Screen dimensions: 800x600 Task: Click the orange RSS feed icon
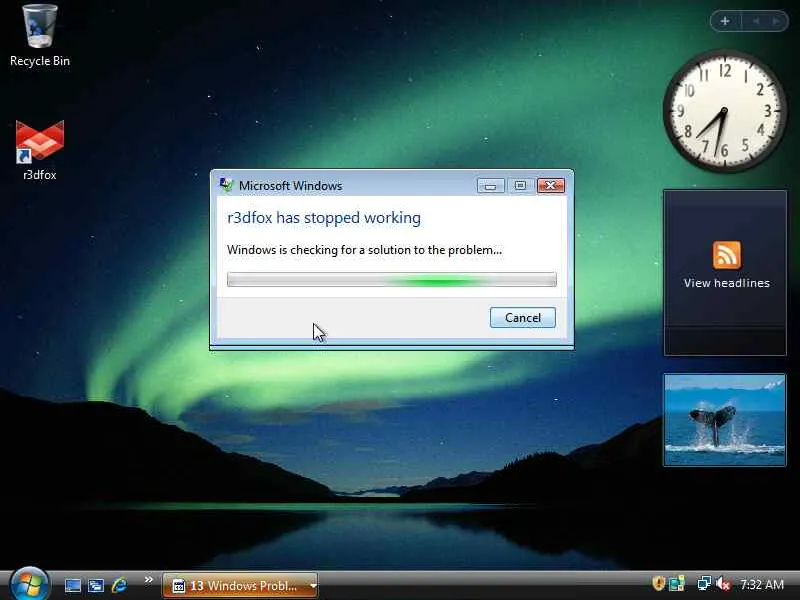coord(727,255)
